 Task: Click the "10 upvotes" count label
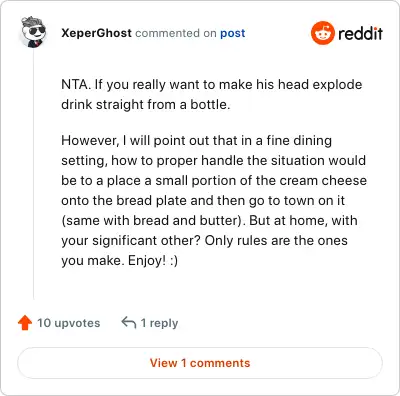click(x=68, y=323)
